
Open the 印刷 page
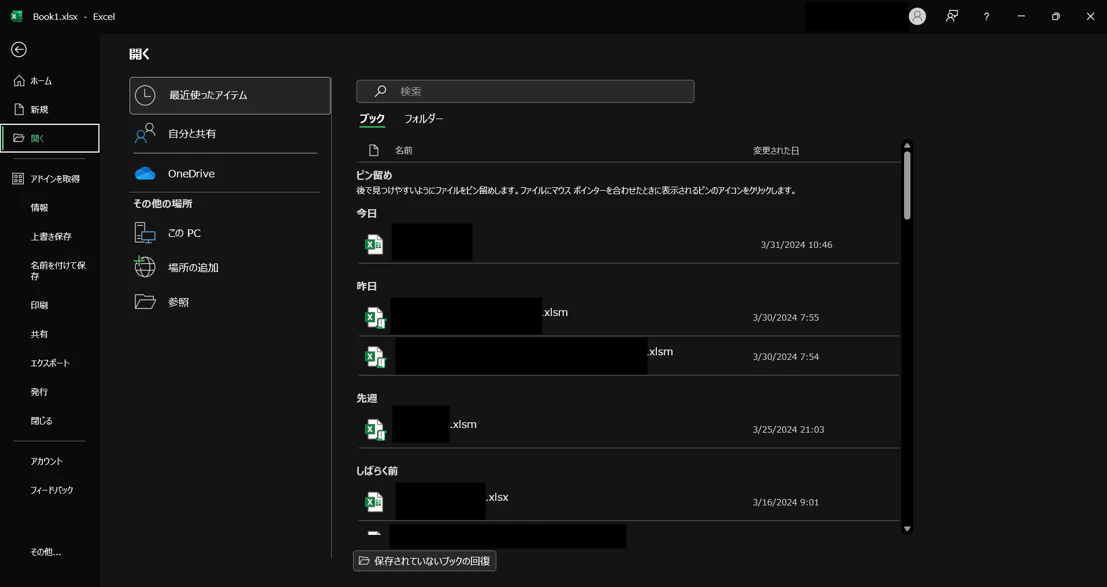pyautogui.click(x=40, y=306)
